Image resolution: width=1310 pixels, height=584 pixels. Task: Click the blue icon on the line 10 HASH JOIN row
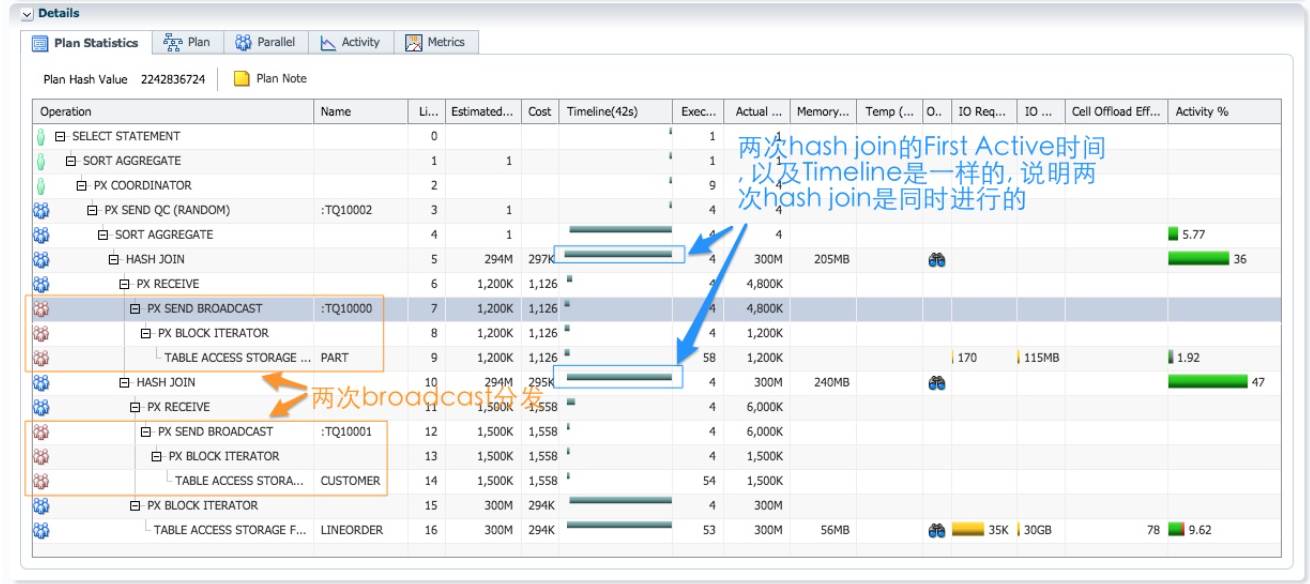pyautogui.click(x=41, y=382)
